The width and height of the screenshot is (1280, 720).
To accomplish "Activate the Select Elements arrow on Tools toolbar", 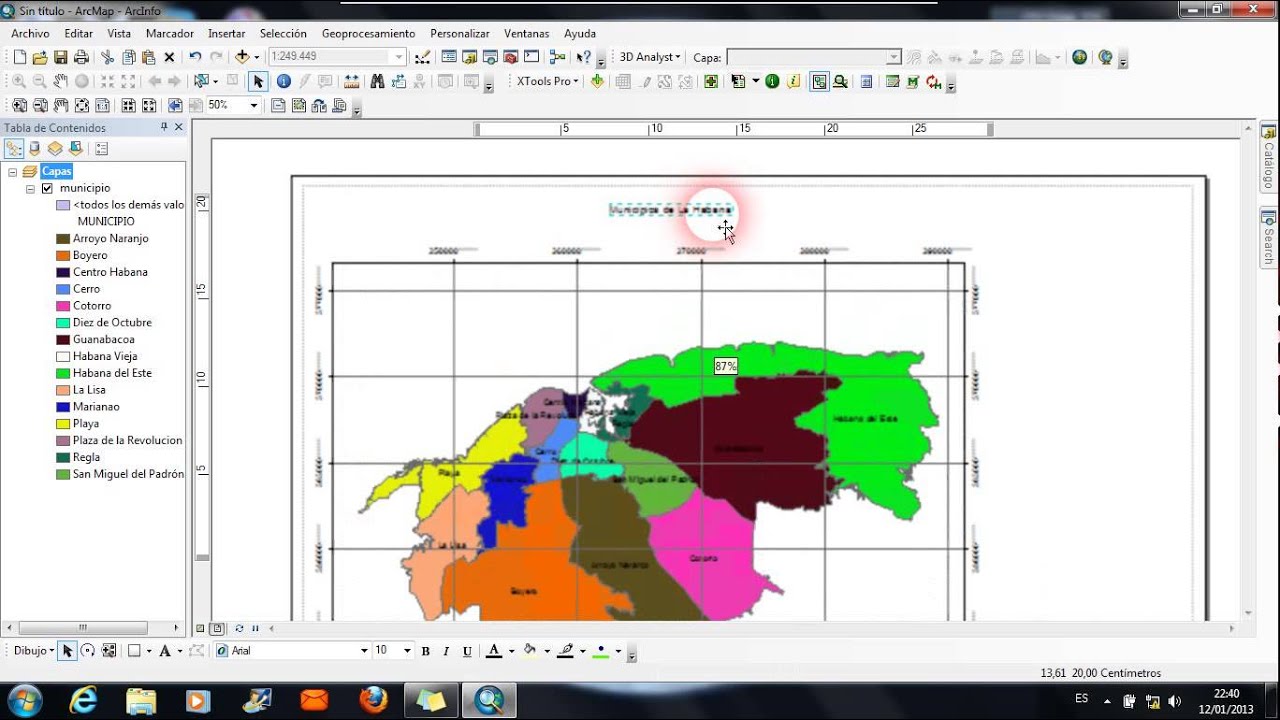I will [x=258, y=81].
